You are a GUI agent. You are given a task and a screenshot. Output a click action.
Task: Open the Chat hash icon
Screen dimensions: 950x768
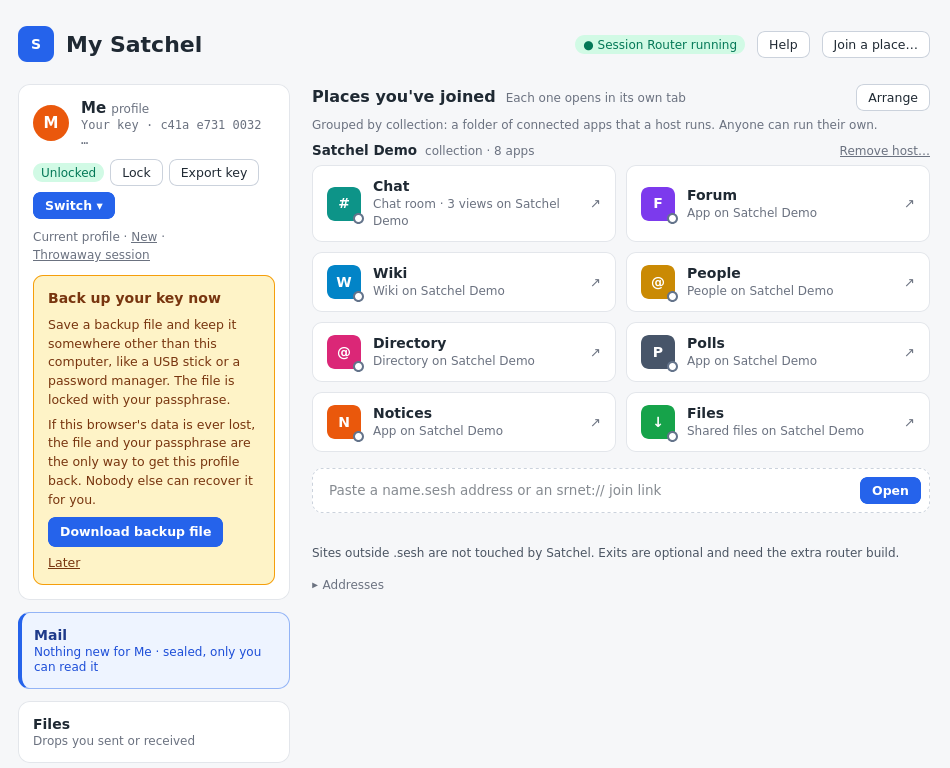(x=344, y=204)
